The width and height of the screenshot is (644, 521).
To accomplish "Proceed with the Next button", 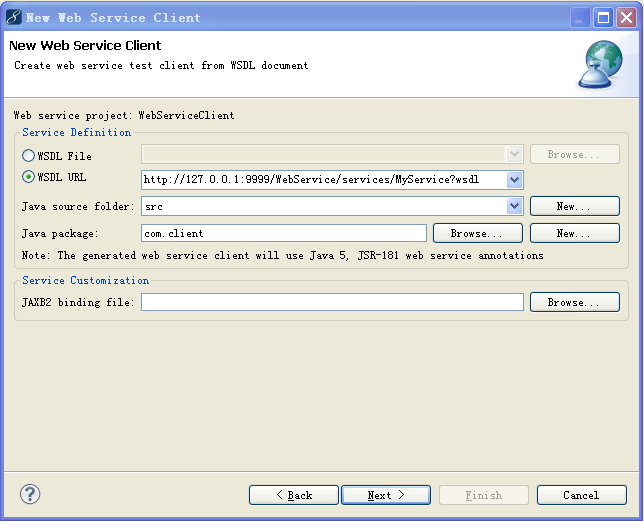I will (x=386, y=495).
